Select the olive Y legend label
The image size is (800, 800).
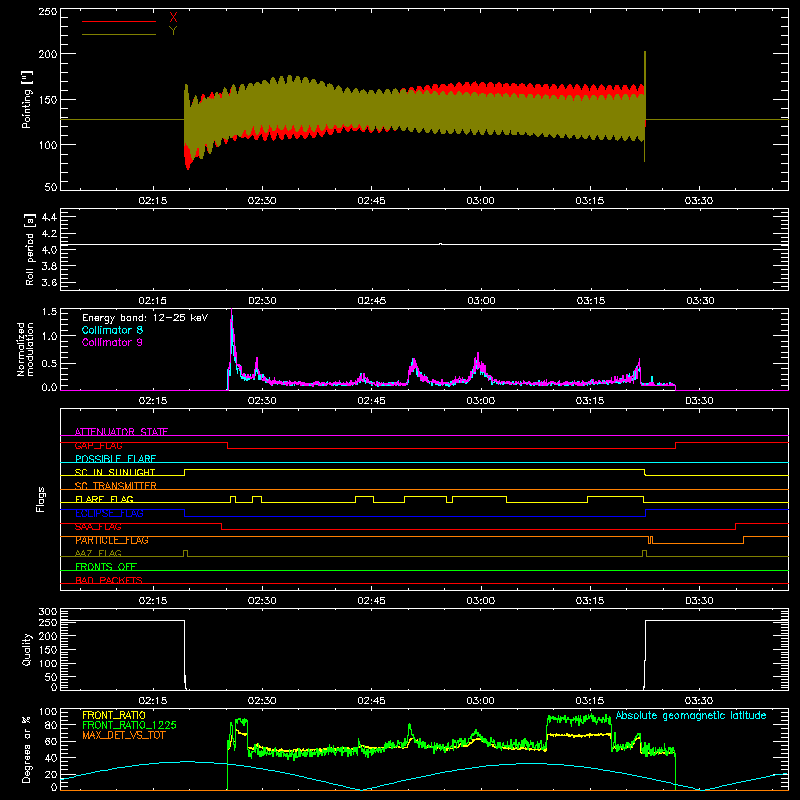173,31
